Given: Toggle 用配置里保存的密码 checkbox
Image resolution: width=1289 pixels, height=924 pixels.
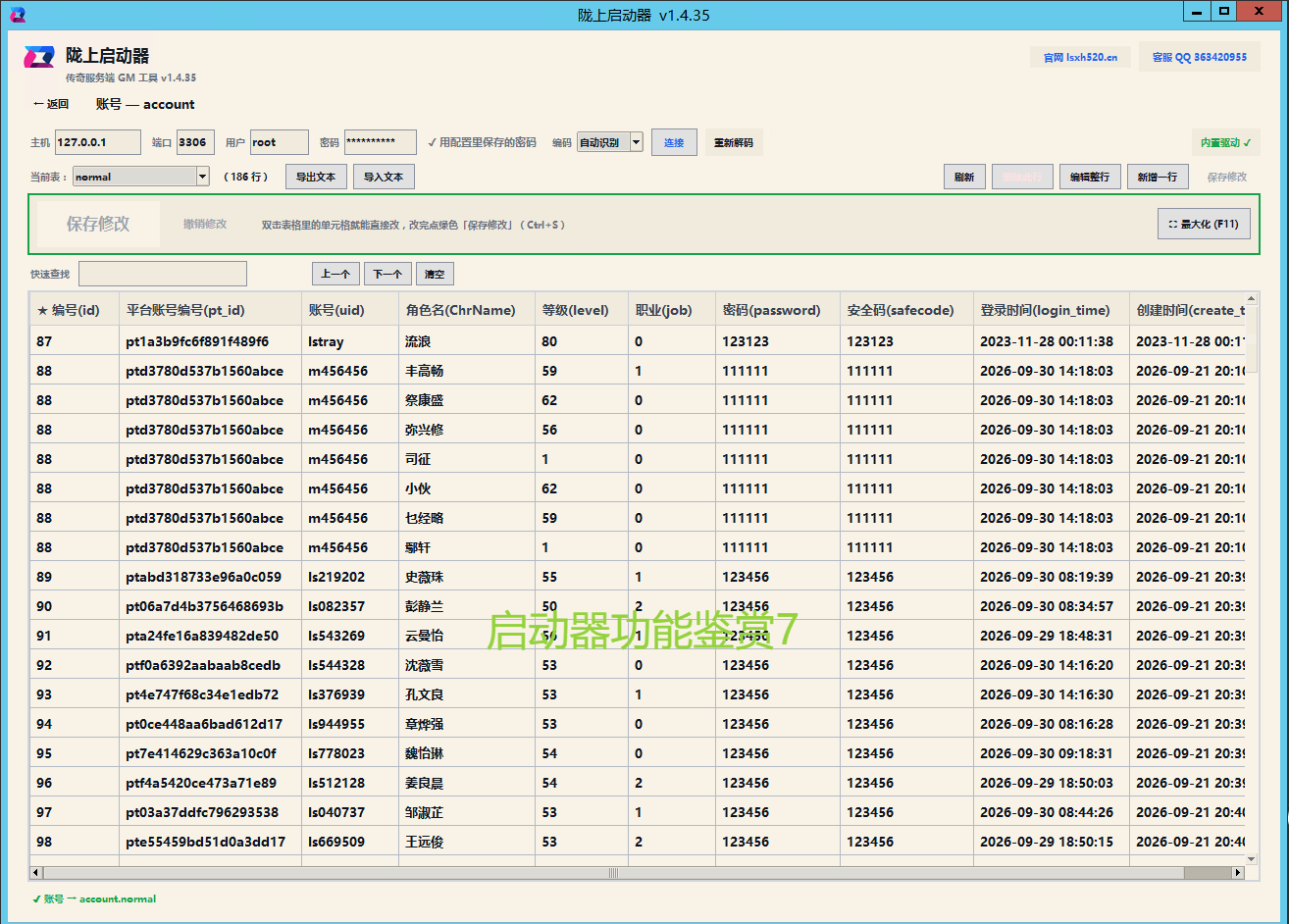Looking at the screenshot, I should (x=482, y=142).
